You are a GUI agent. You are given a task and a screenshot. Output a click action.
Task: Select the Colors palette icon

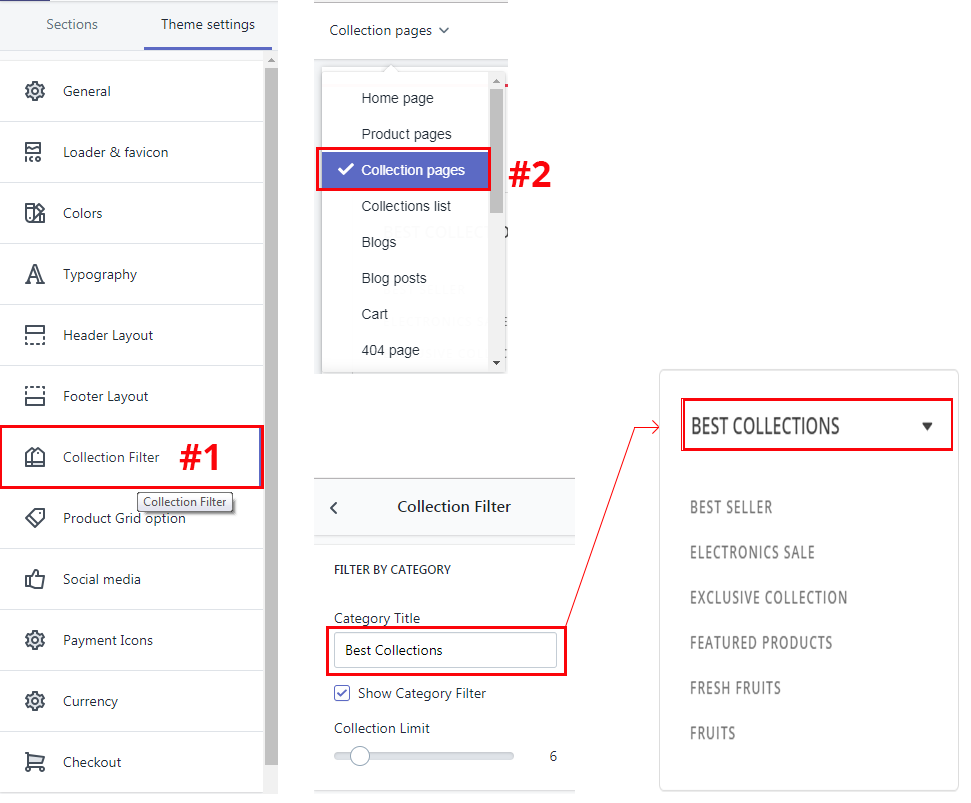point(35,213)
